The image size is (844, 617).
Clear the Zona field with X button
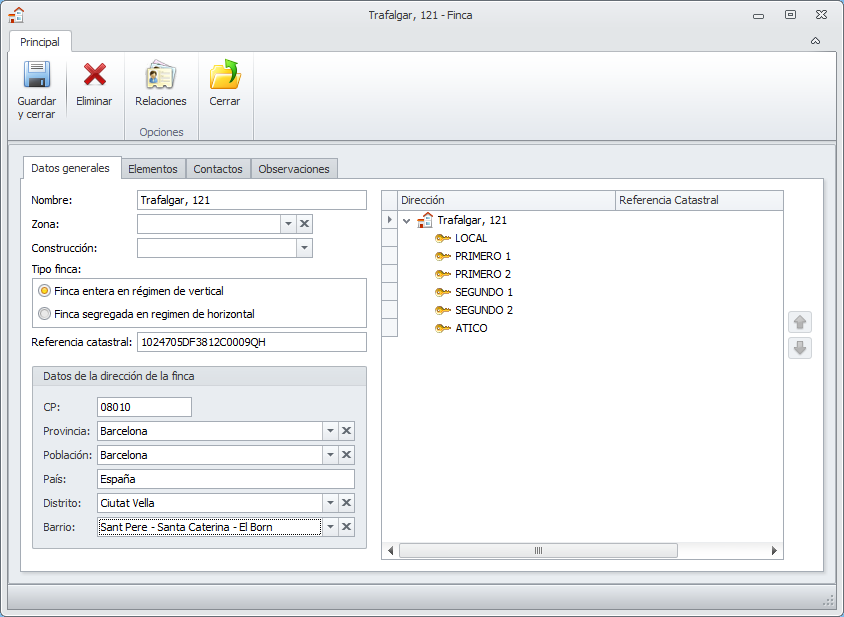[x=305, y=224]
